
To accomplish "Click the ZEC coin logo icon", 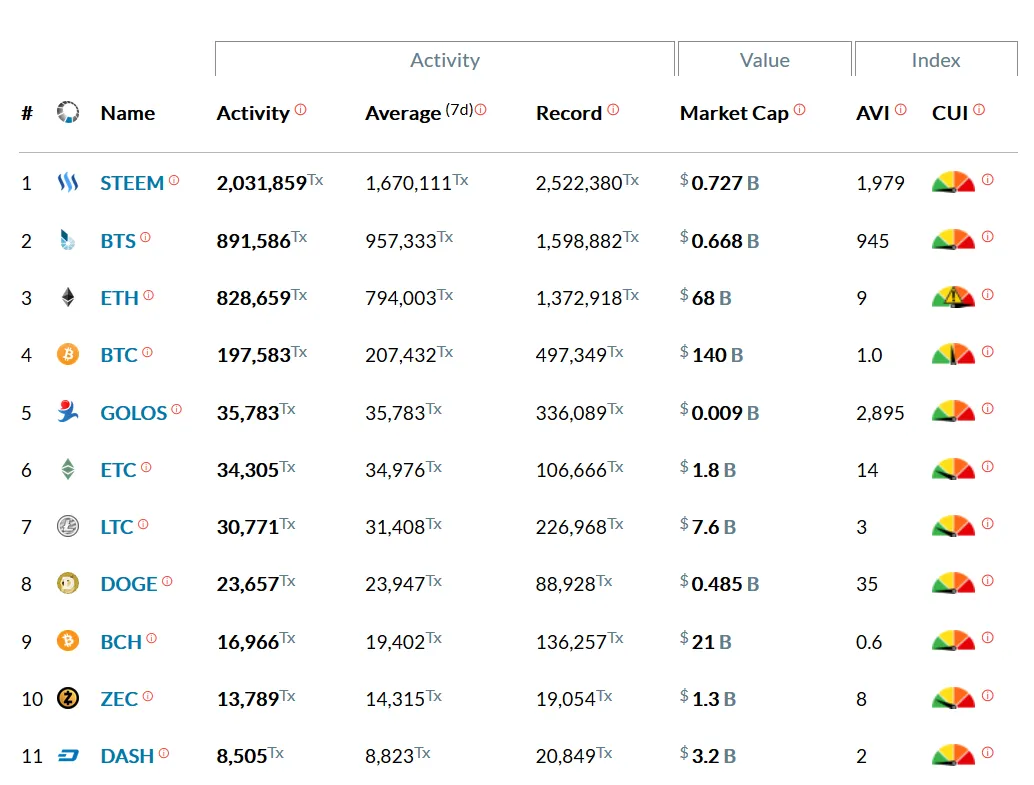I will (x=68, y=698).
